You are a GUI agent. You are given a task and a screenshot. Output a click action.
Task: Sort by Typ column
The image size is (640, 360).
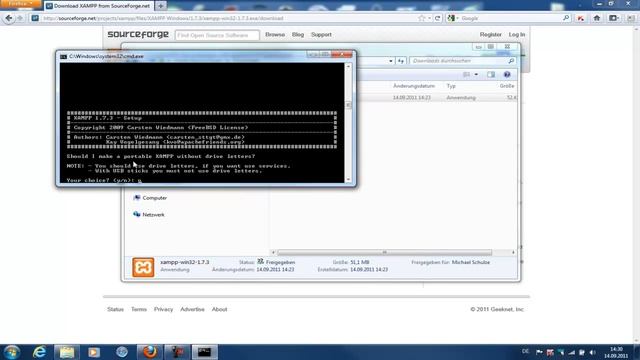(x=451, y=86)
